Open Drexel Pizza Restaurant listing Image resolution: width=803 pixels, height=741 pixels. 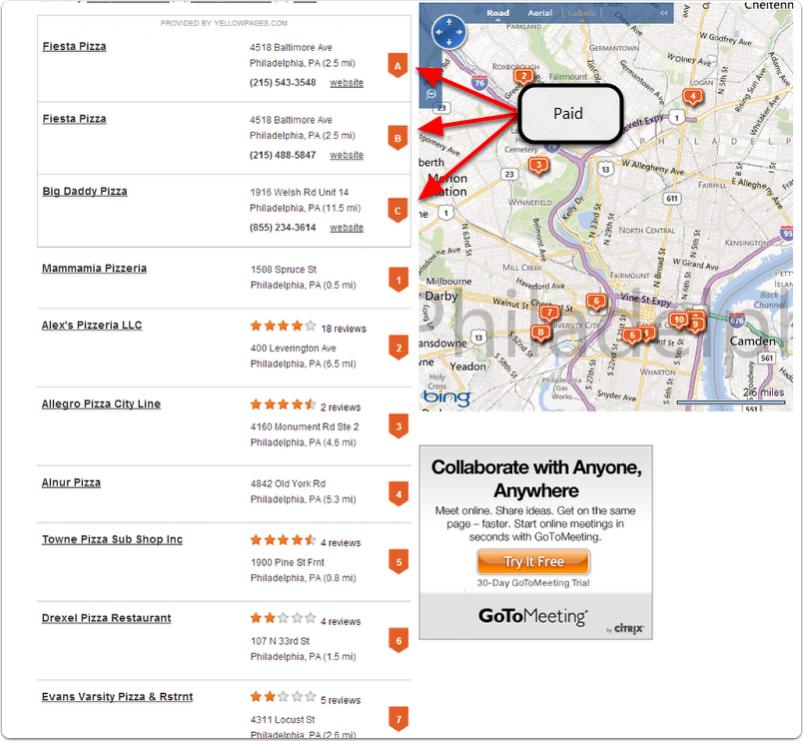[x=107, y=618]
